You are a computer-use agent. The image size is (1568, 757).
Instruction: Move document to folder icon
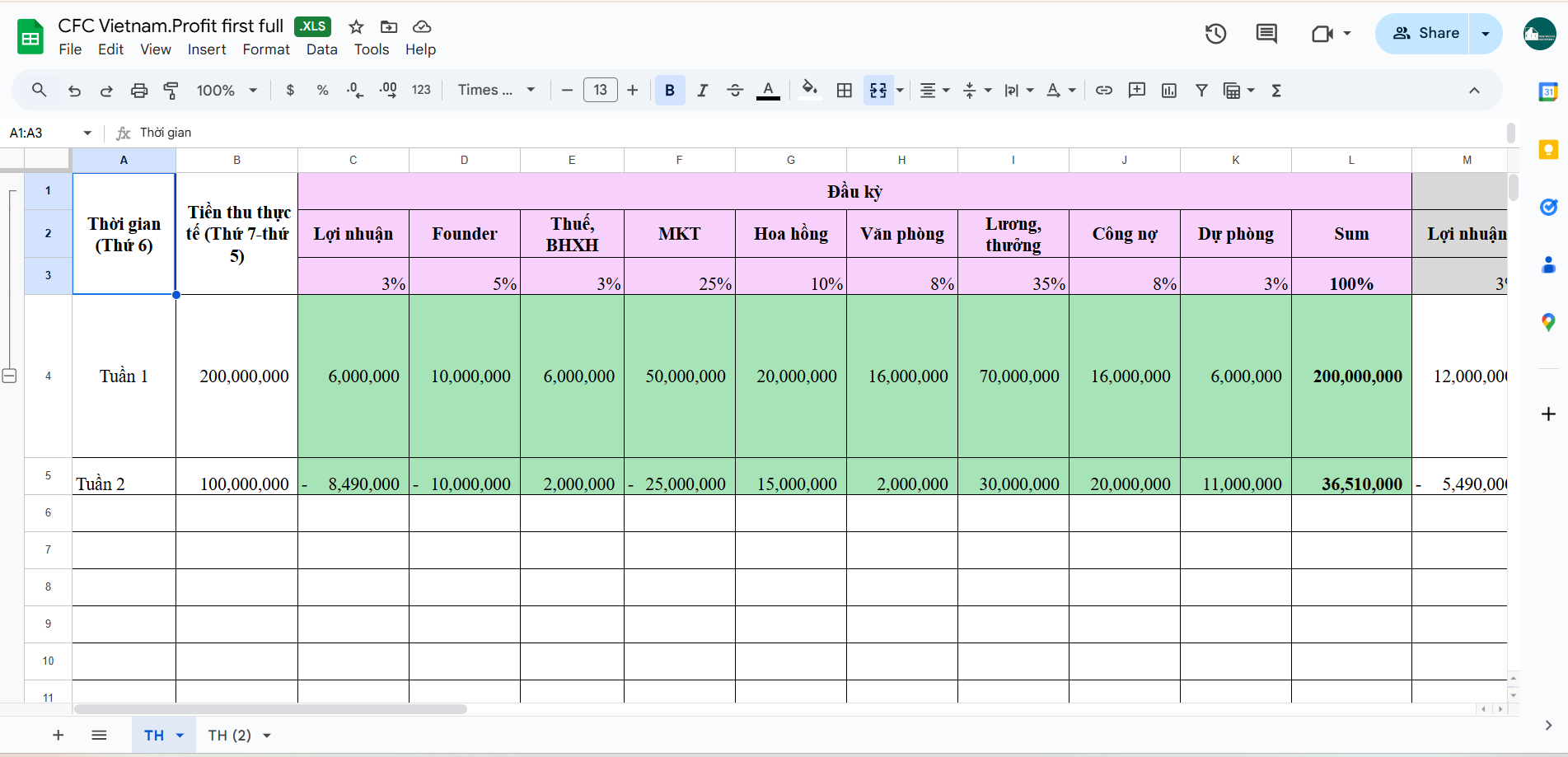click(389, 27)
